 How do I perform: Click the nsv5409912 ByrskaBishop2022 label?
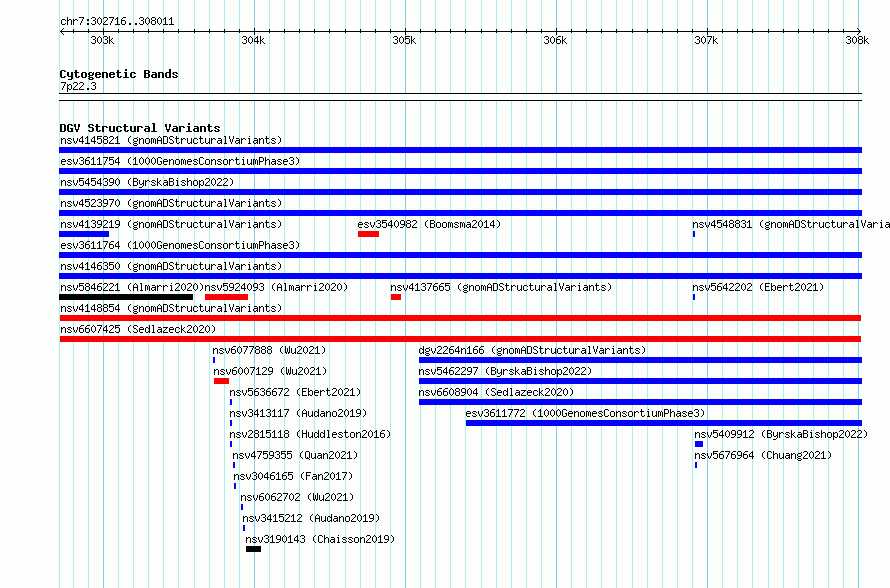781,434
